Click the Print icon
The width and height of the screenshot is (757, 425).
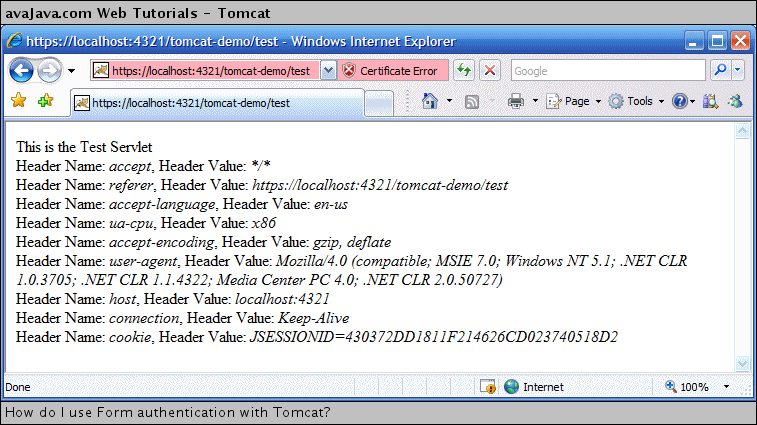tap(516, 101)
